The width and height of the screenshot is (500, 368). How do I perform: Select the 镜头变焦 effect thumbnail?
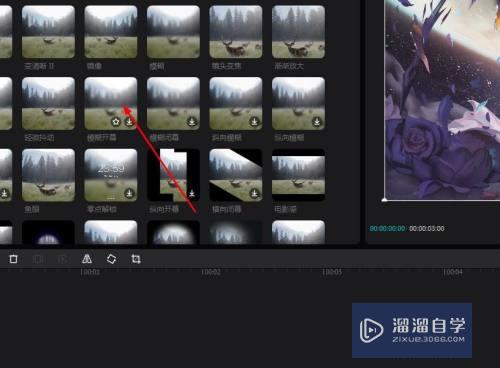point(236,32)
